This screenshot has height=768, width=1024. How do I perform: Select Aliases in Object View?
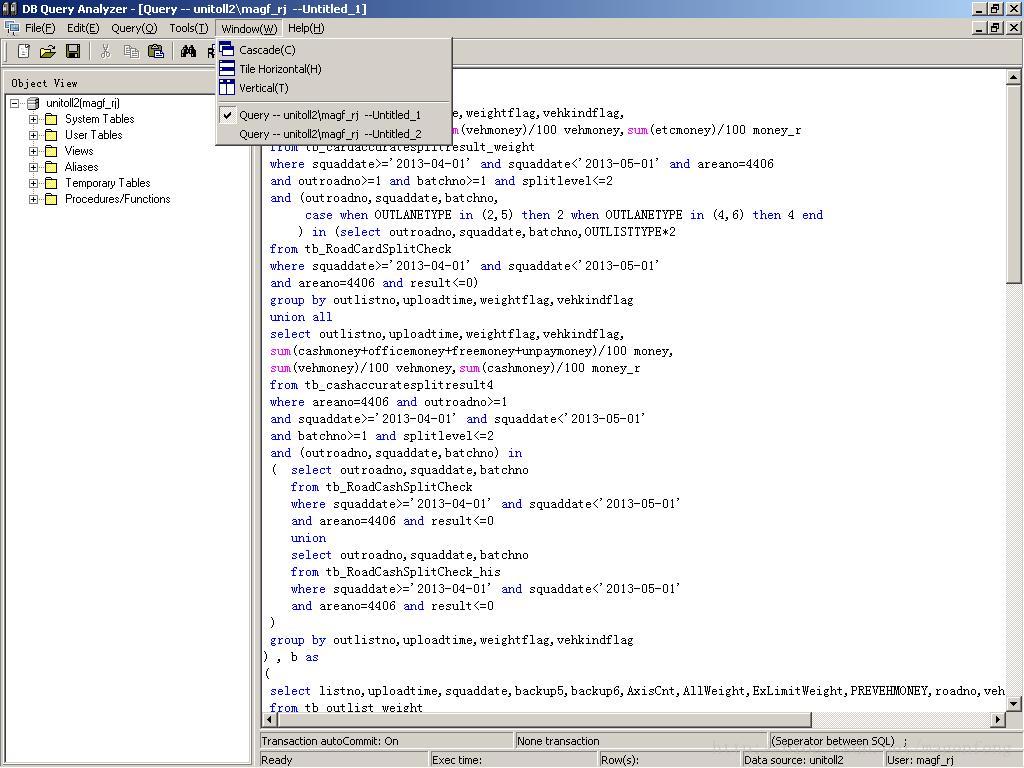[82, 167]
